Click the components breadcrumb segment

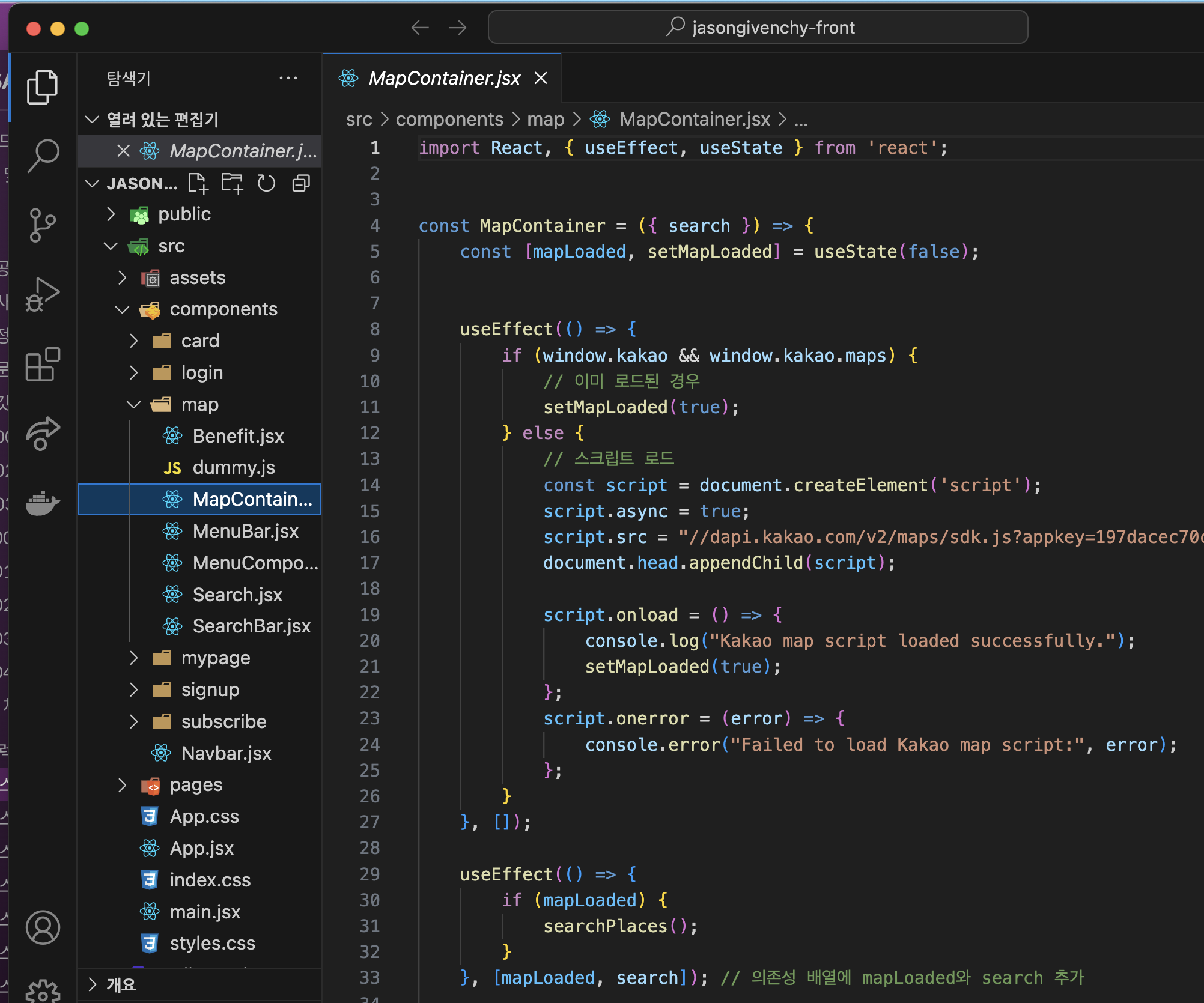click(449, 120)
